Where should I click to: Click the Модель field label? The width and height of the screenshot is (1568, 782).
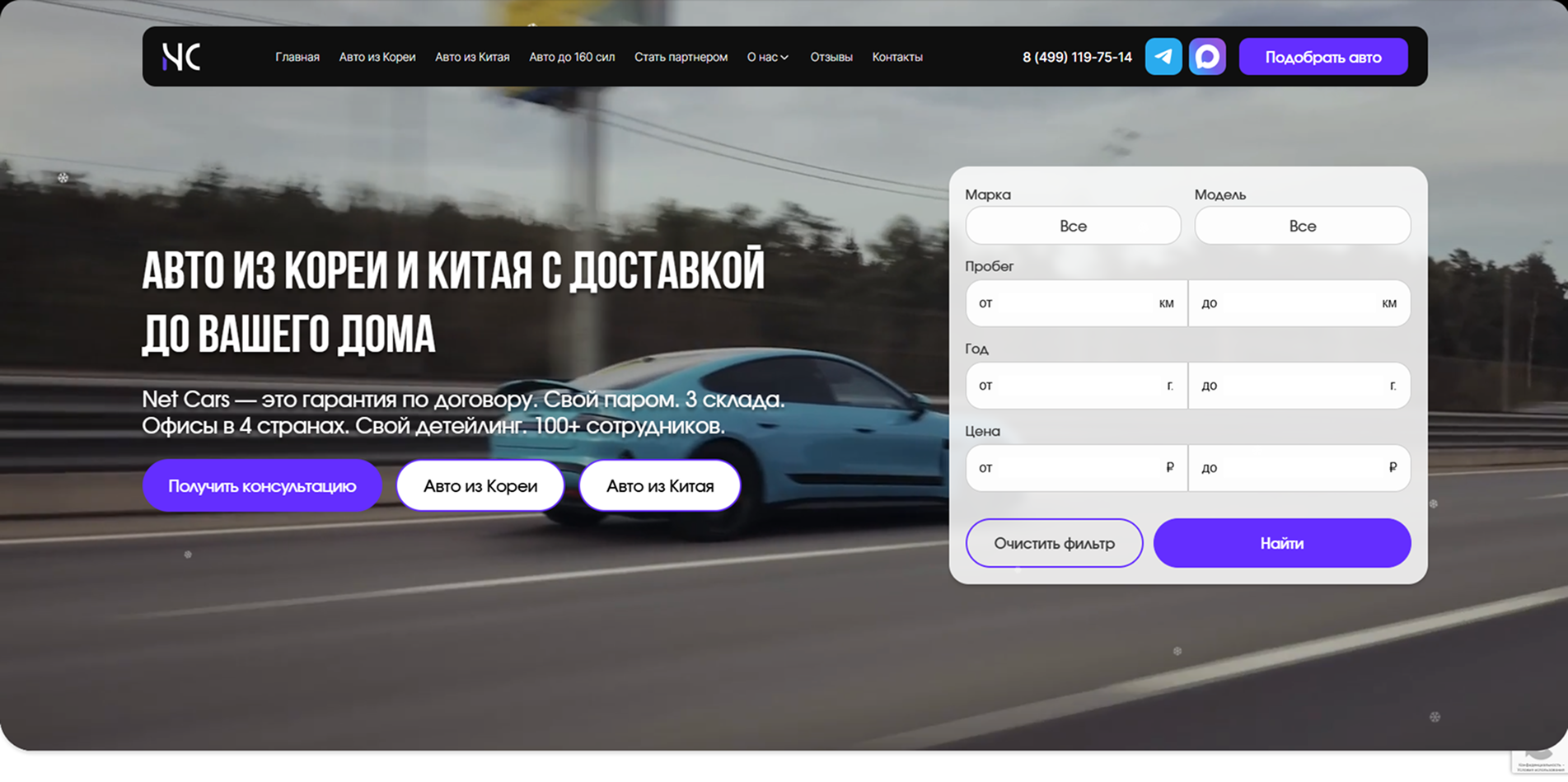click(1220, 194)
